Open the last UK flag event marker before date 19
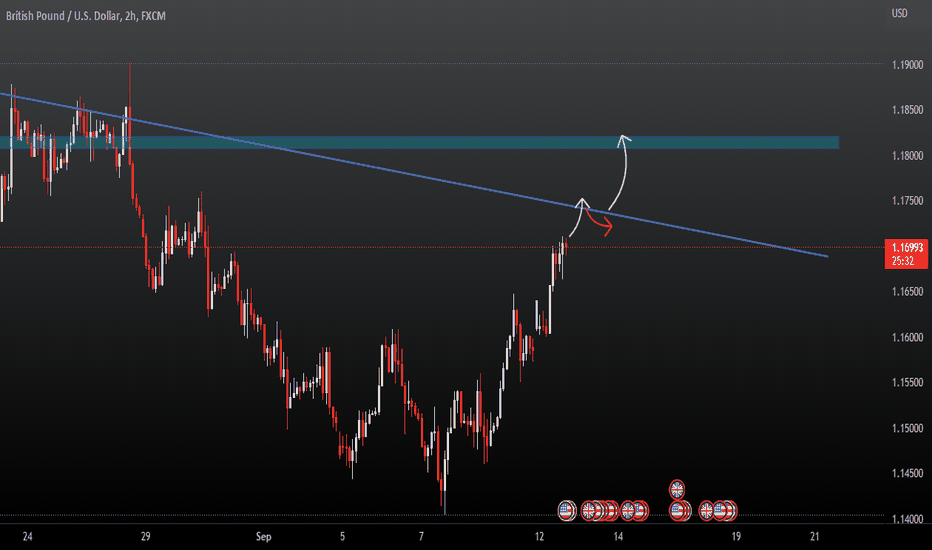Viewport: 932px width, 550px height. [x=706, y=510]
